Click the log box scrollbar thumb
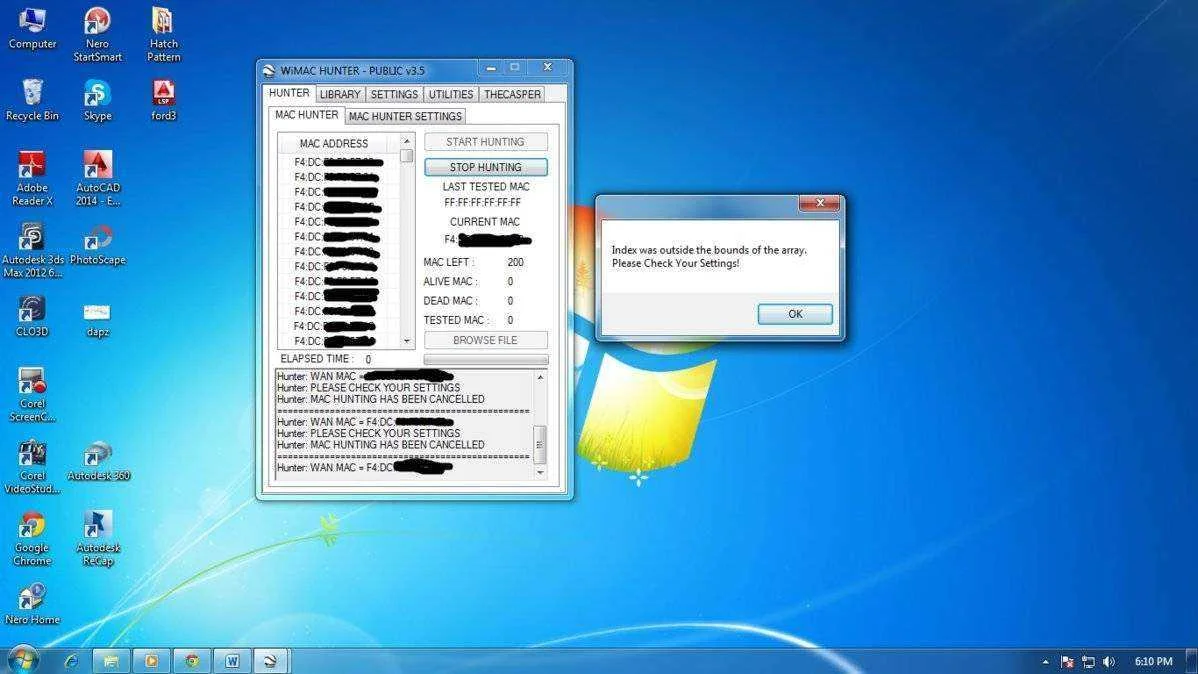Screen dimensions: 1198x674 [x=540, y=444]
